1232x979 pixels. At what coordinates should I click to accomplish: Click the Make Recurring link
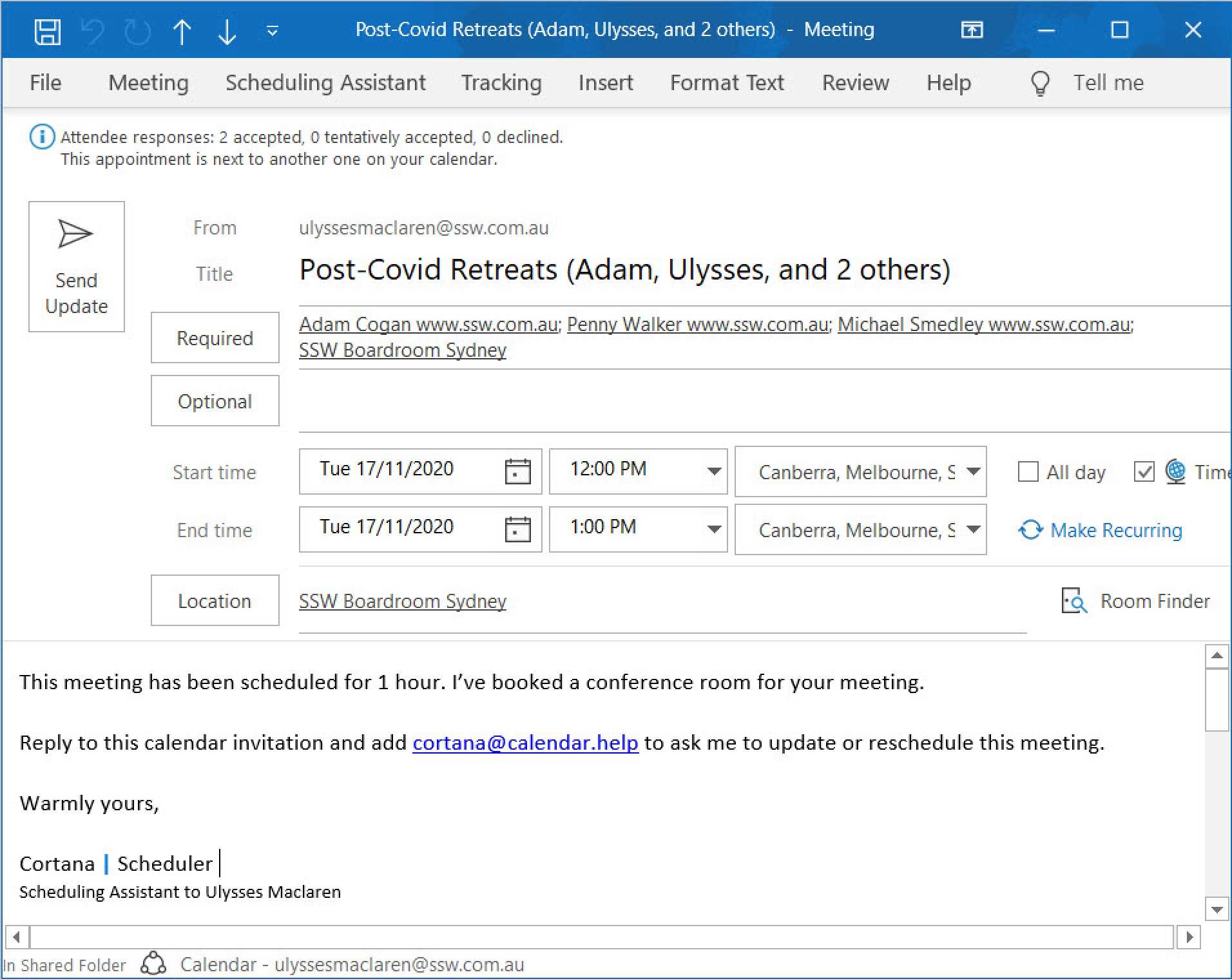[1115, 530]
